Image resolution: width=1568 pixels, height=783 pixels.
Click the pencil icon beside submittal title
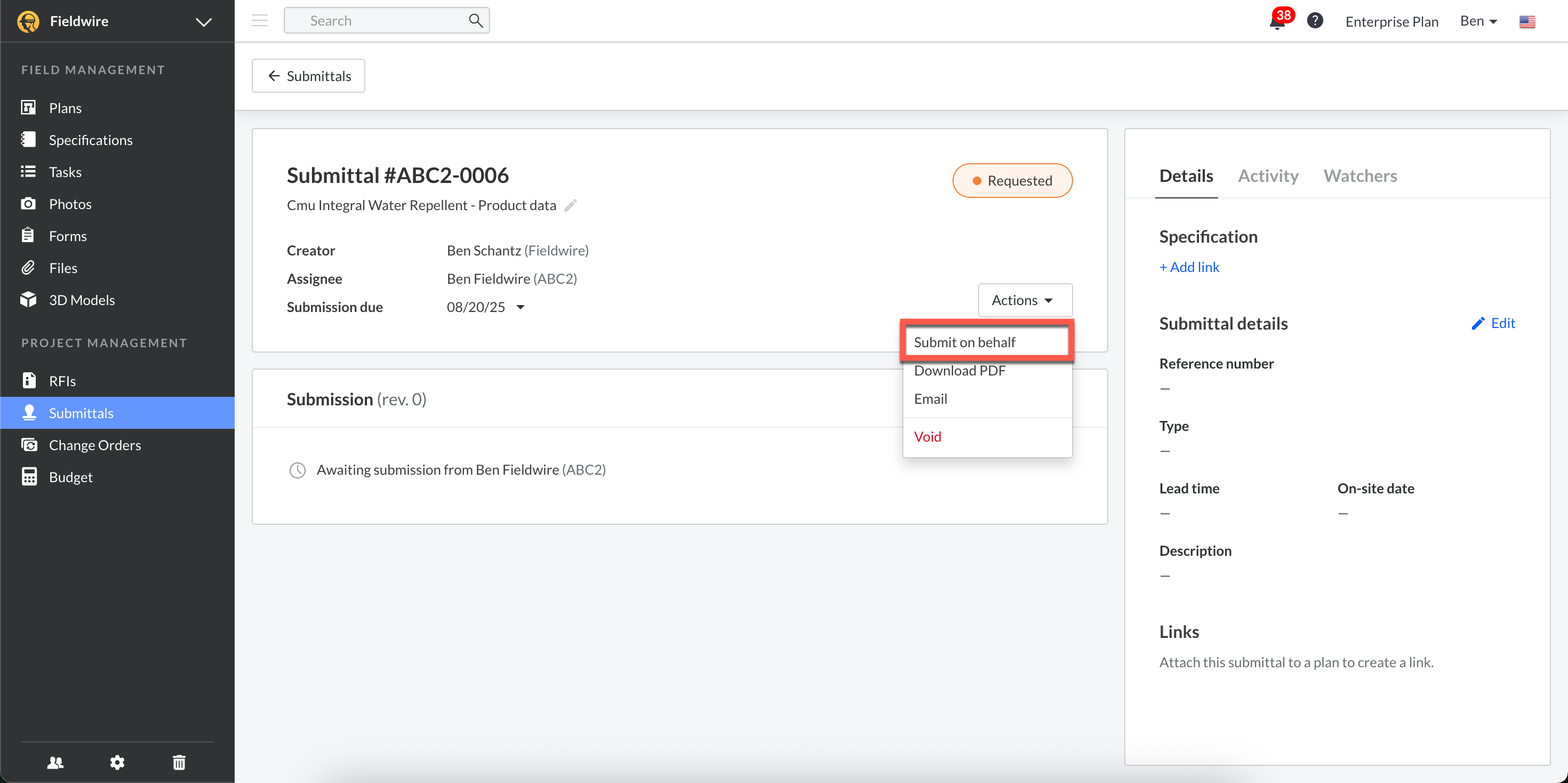click(570, 205)
